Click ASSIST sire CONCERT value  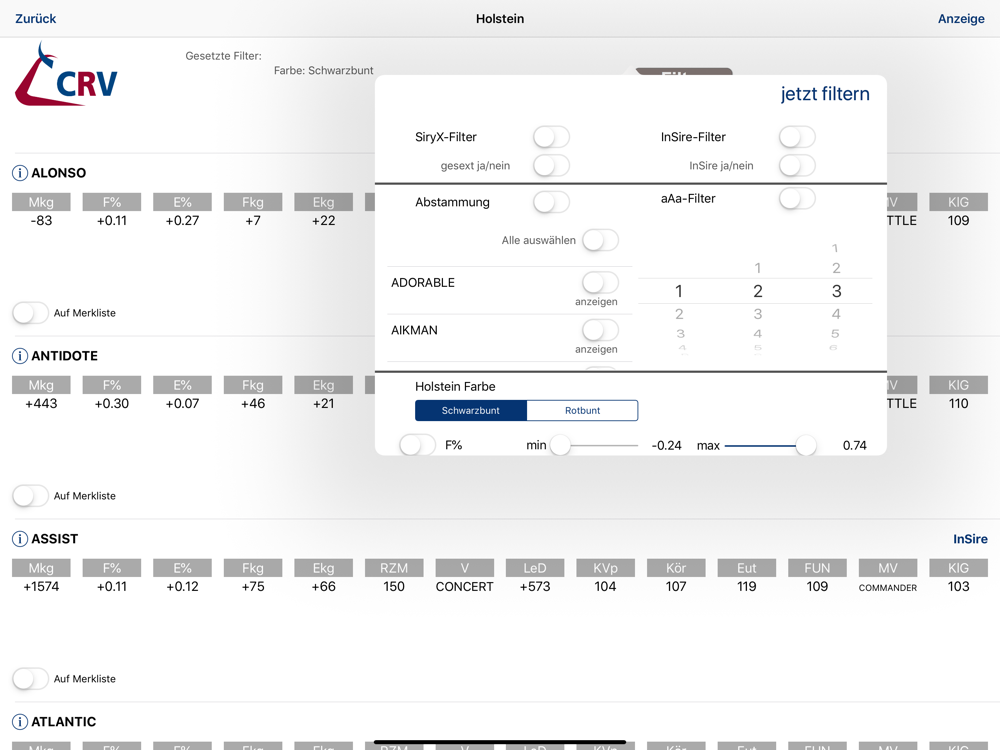(x=464, y=587)
